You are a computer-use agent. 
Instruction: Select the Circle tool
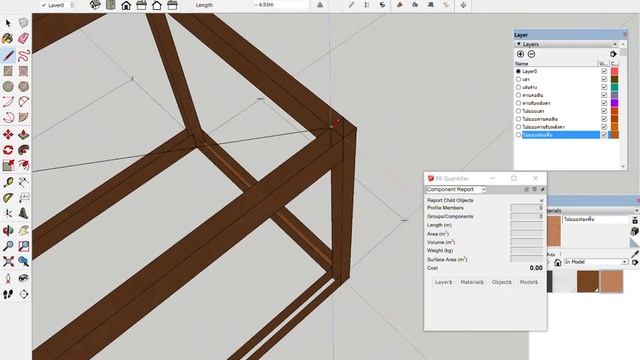tap(8, 87)
